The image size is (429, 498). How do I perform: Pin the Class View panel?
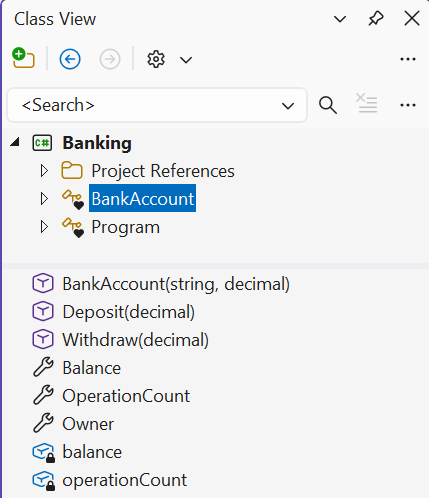point(376,18)
